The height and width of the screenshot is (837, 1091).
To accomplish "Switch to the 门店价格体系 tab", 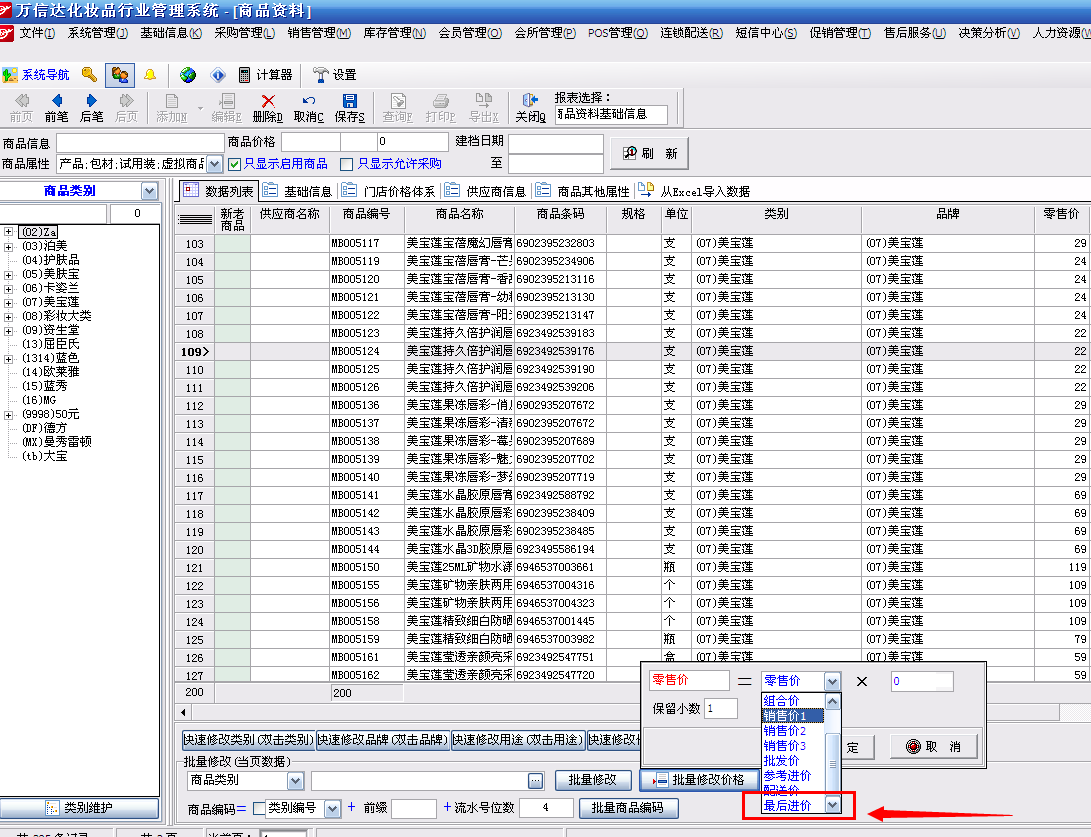I will (390, 191).
